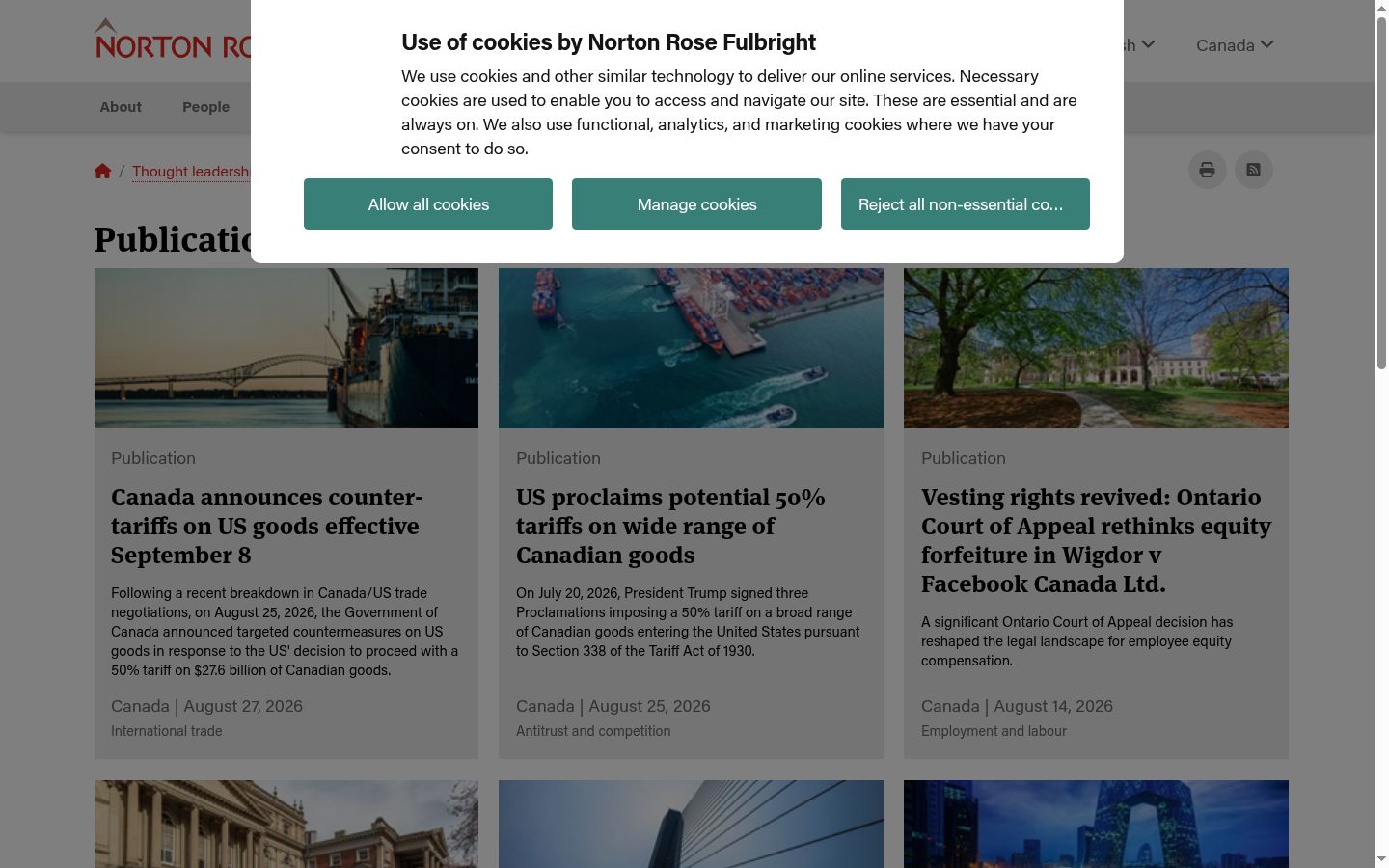1389x868 pixels.
Task: Accept with Allow all cookies button
Action: (428, 204)
